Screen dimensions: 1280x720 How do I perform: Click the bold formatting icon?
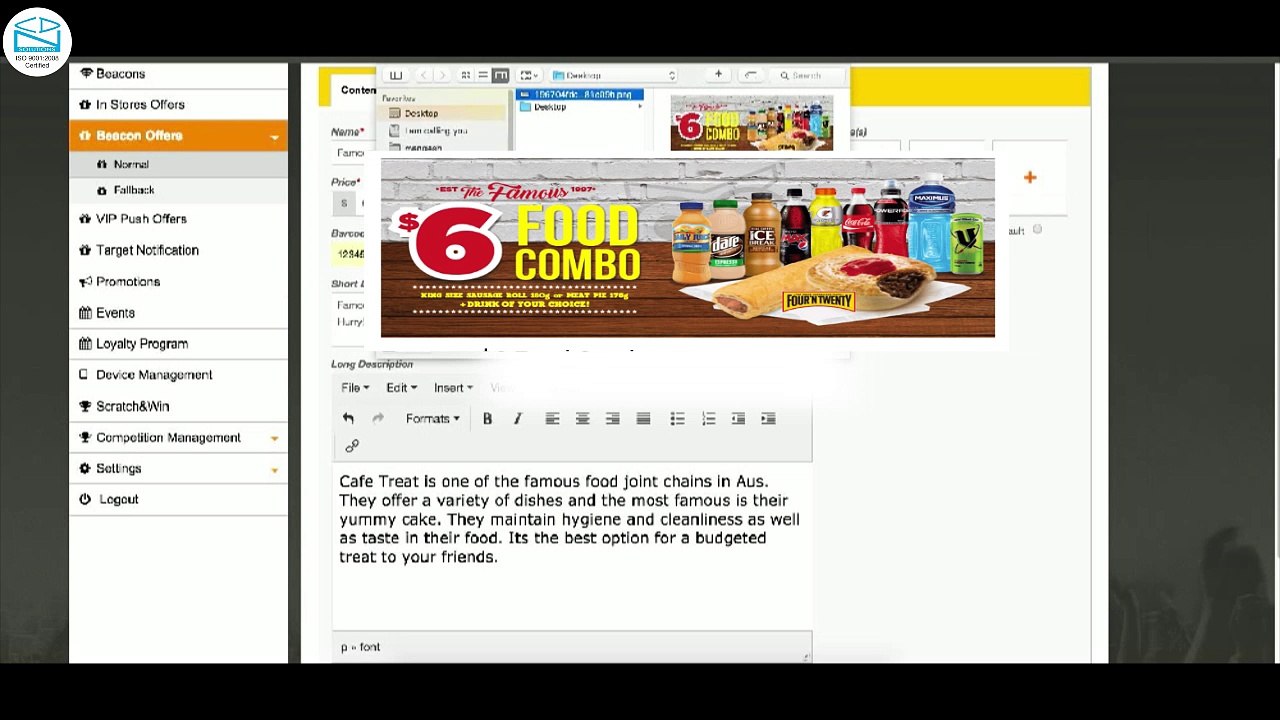click(x=487, y=419)
